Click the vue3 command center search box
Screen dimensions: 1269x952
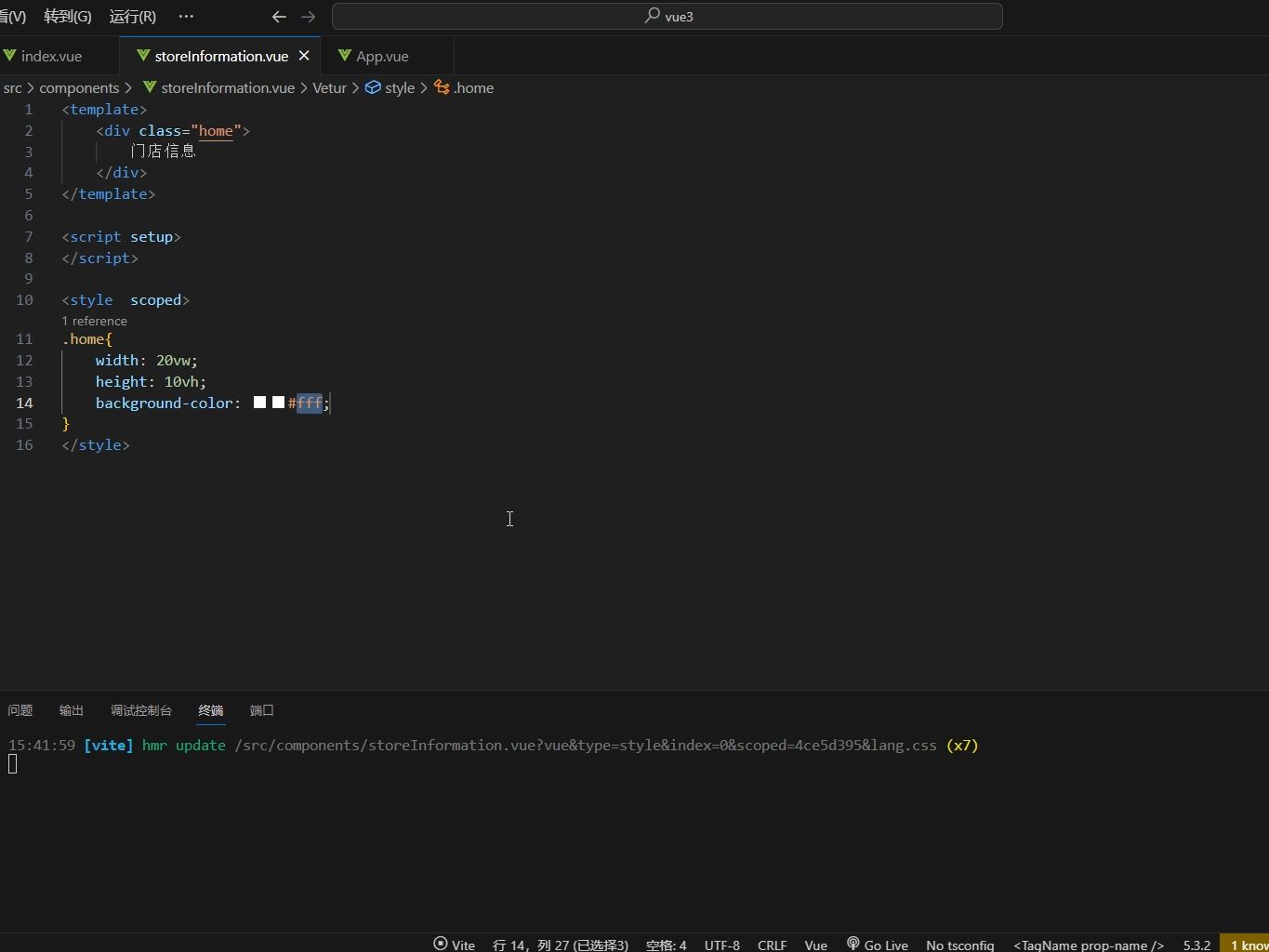[x=668, y=16]
